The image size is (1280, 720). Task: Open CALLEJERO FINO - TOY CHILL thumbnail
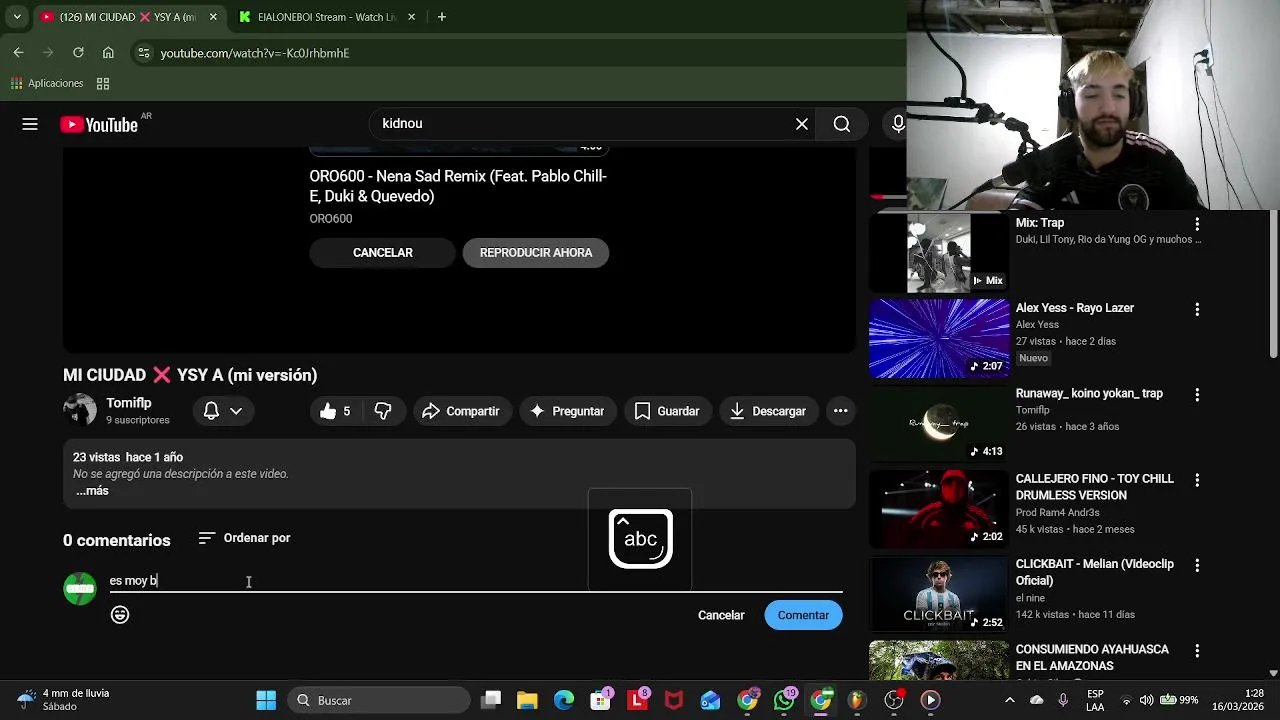click(x=939, y=509)
